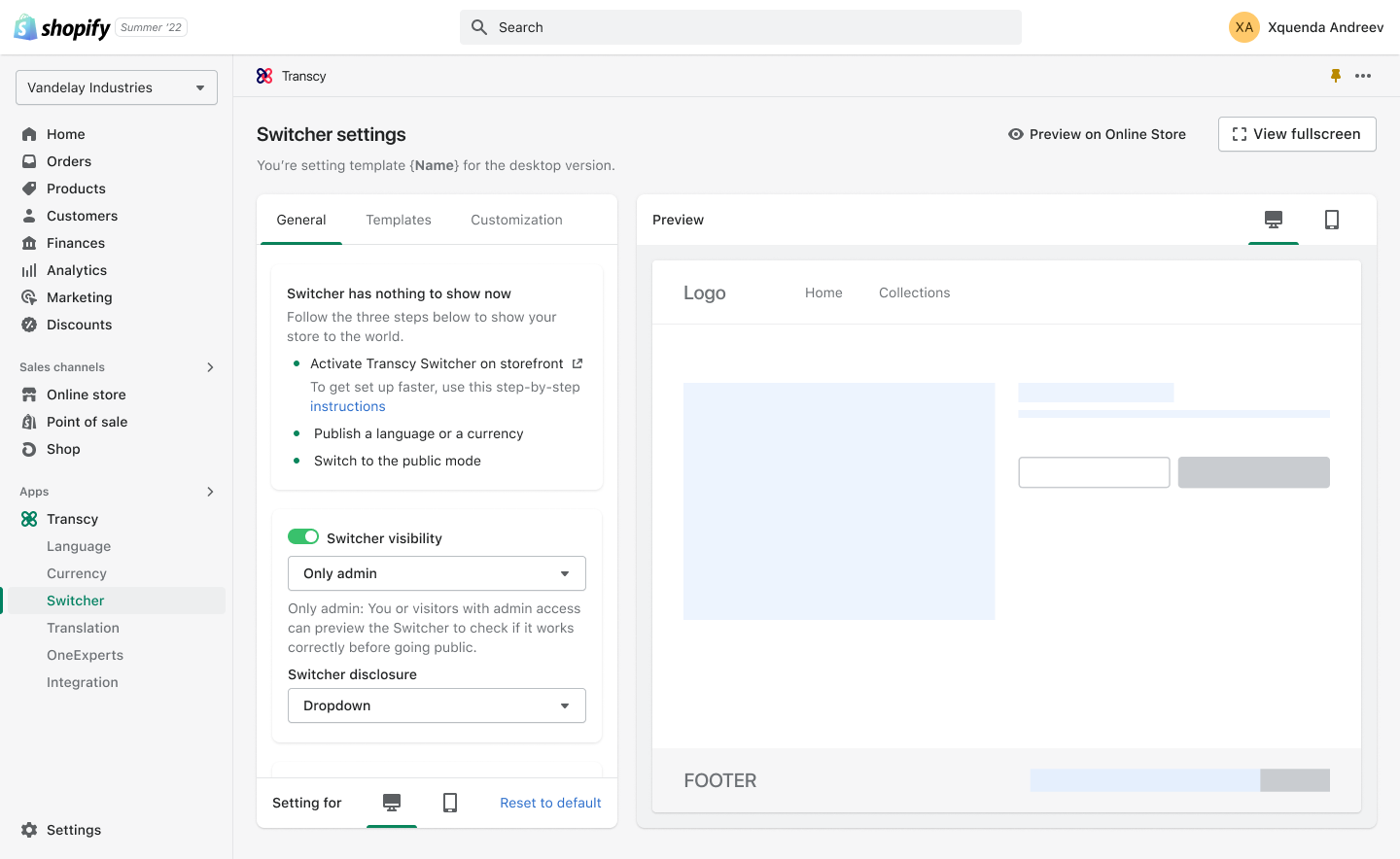Click the blue product image placeholder
Image resolution: width=1400 pixels, height=859 pixels.
pos(839,501)
